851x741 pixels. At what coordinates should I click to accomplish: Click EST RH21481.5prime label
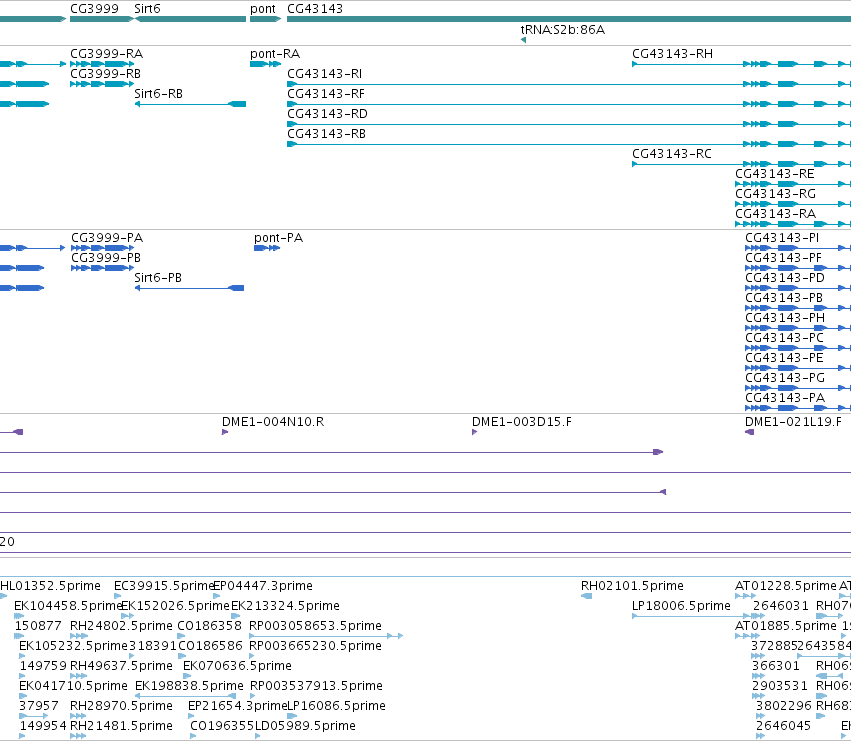pos(122,726)
